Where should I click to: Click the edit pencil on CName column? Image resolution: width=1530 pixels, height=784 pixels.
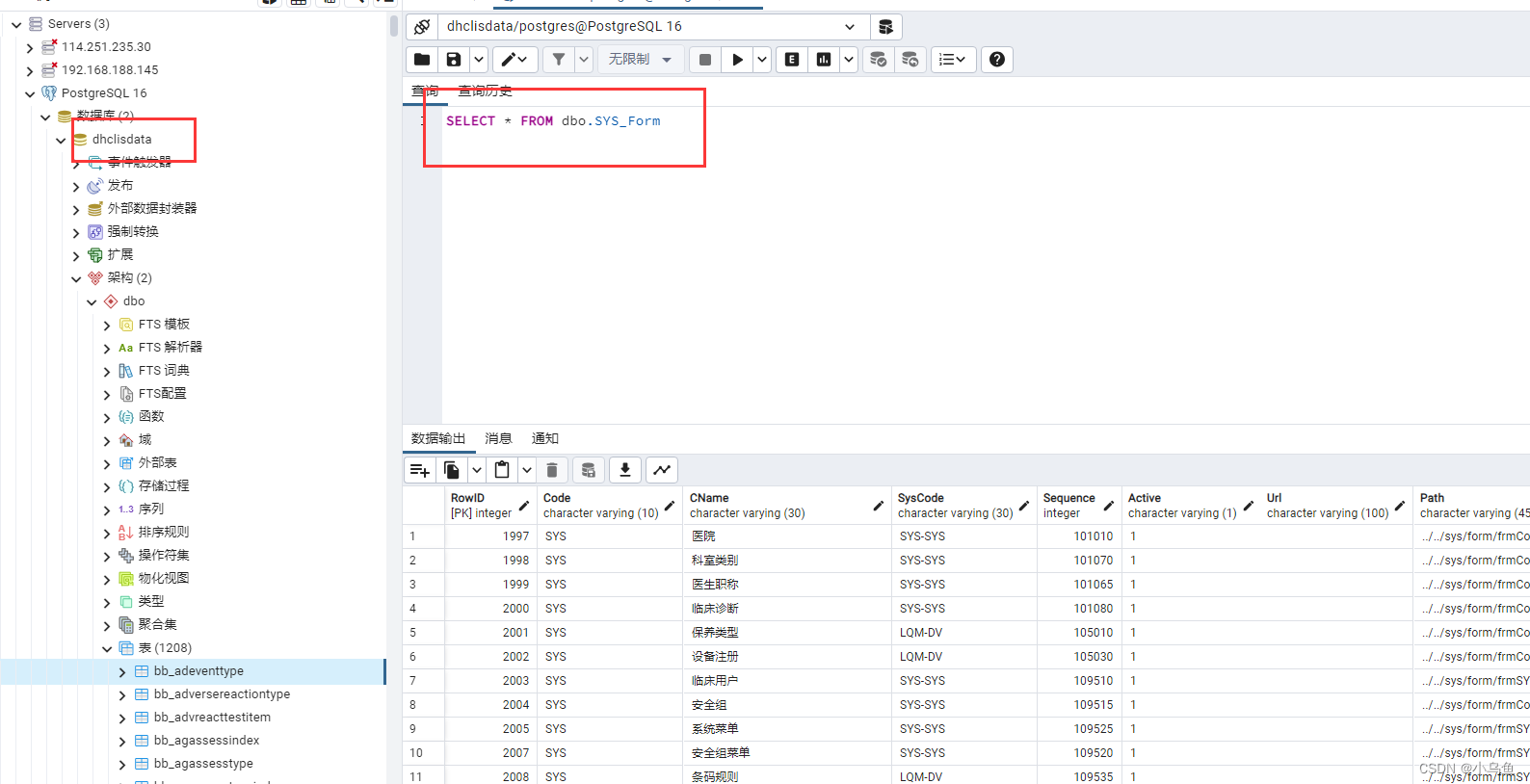click(878, 506)
